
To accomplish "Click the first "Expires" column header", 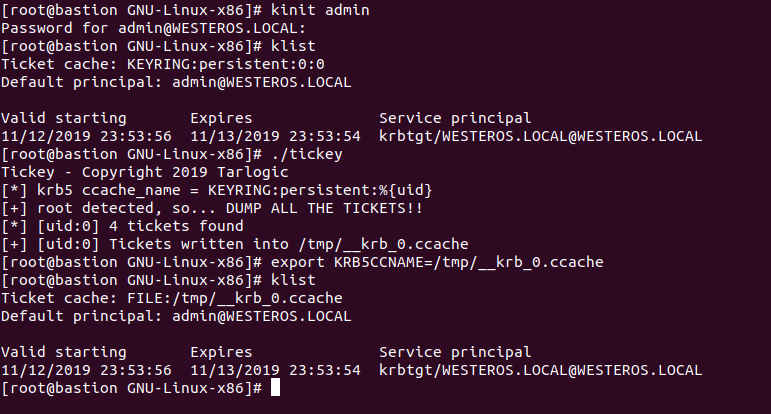I will pos(220,118).
